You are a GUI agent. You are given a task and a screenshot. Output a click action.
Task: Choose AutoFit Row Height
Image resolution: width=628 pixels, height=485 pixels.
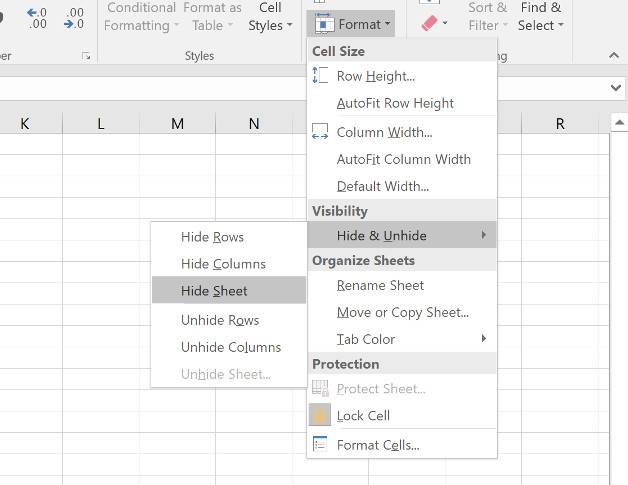pyautogui.click(x=402, y=103)
